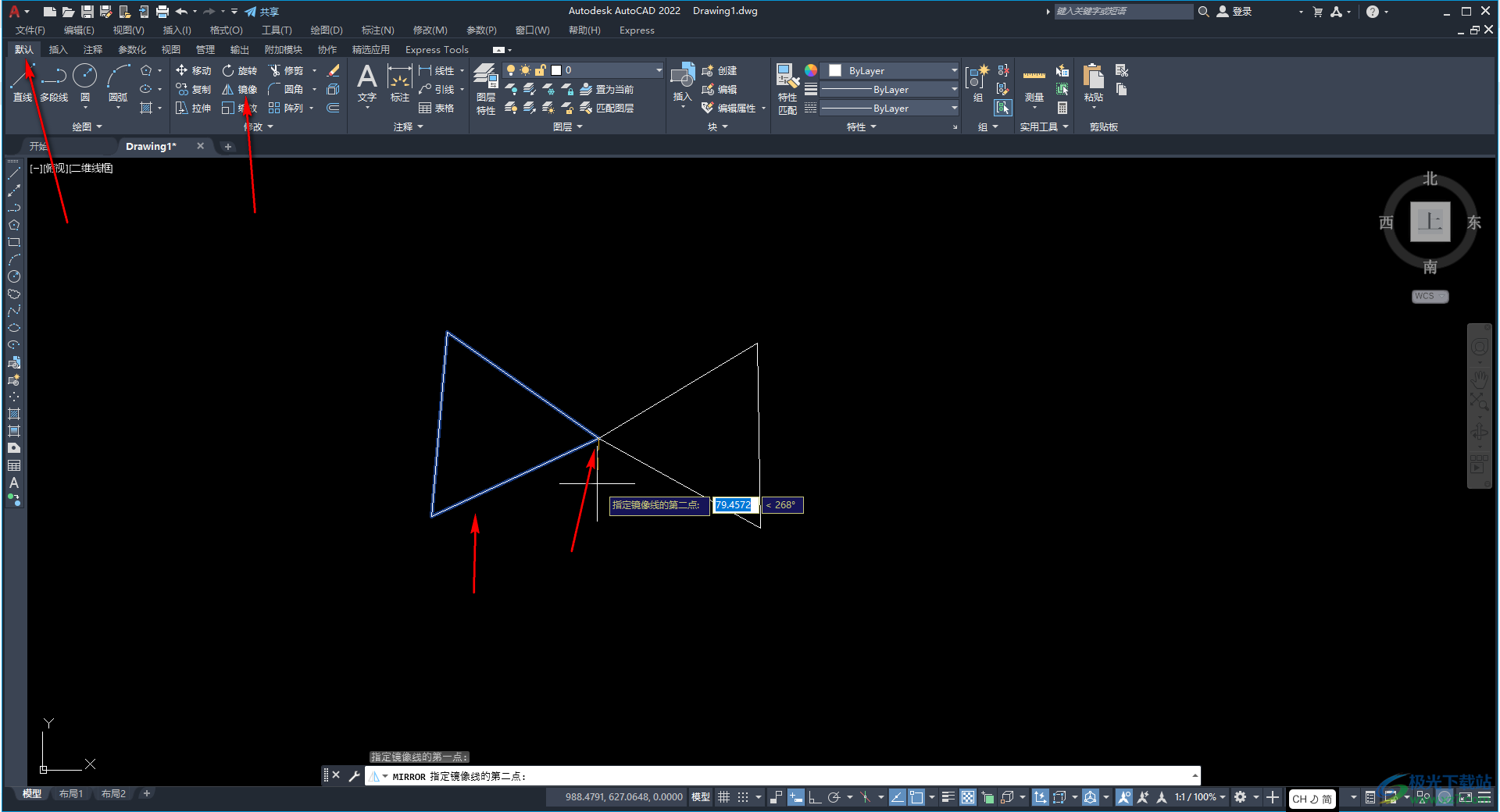Click the Group (组) icon
Viewport: 1500px width, 812px height.
977,83
